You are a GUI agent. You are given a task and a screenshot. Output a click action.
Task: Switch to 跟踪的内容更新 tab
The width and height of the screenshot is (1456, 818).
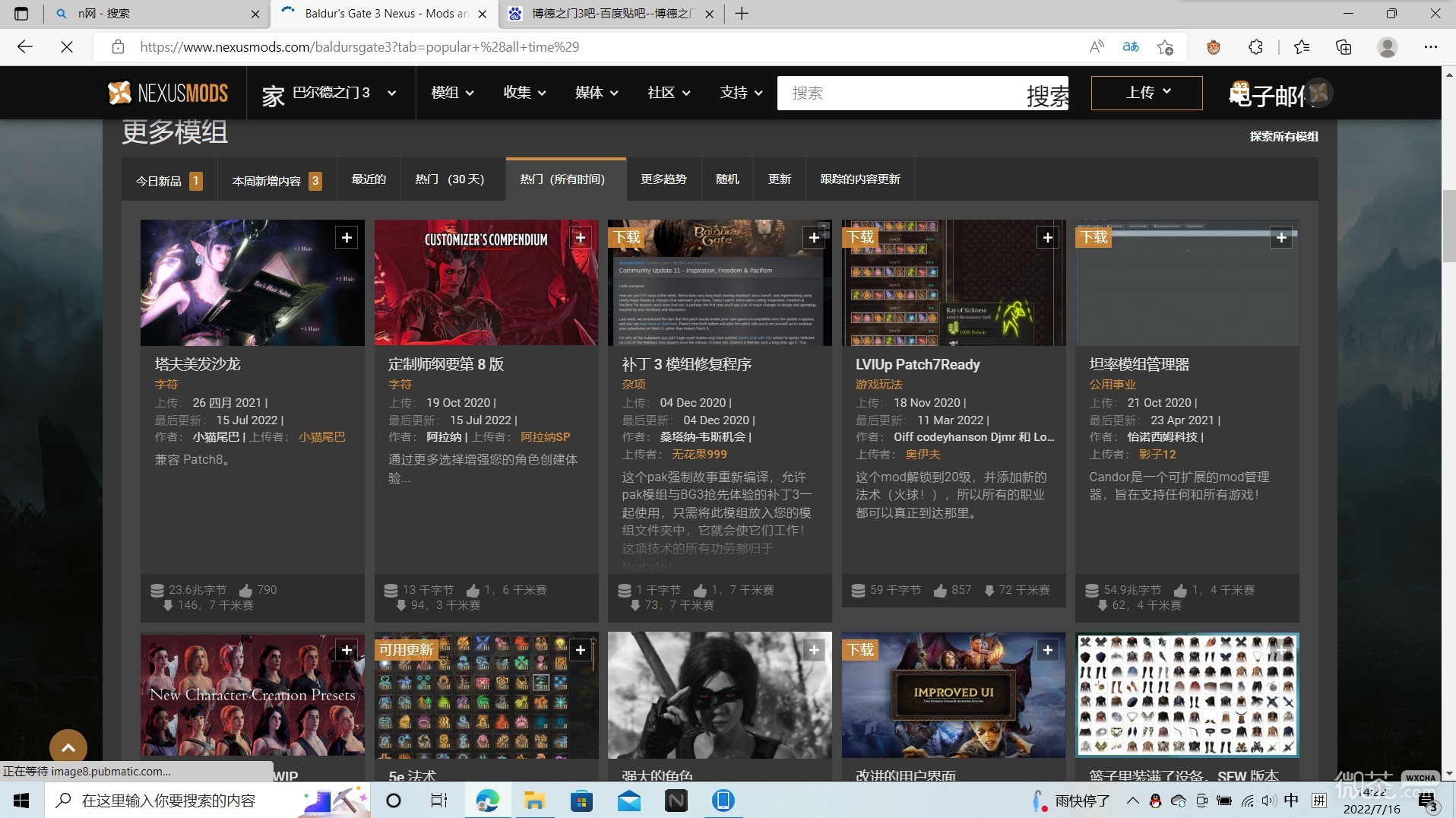pos(860,179)
